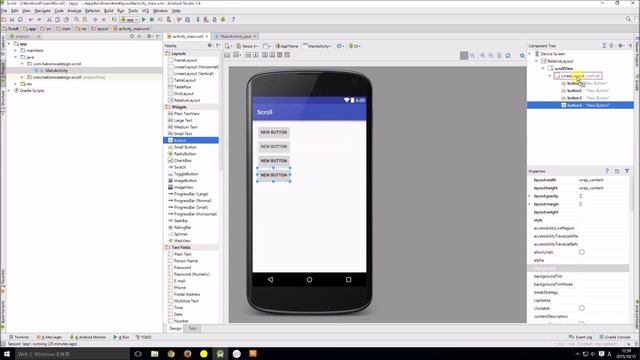Open the TODO tool window

144,337
